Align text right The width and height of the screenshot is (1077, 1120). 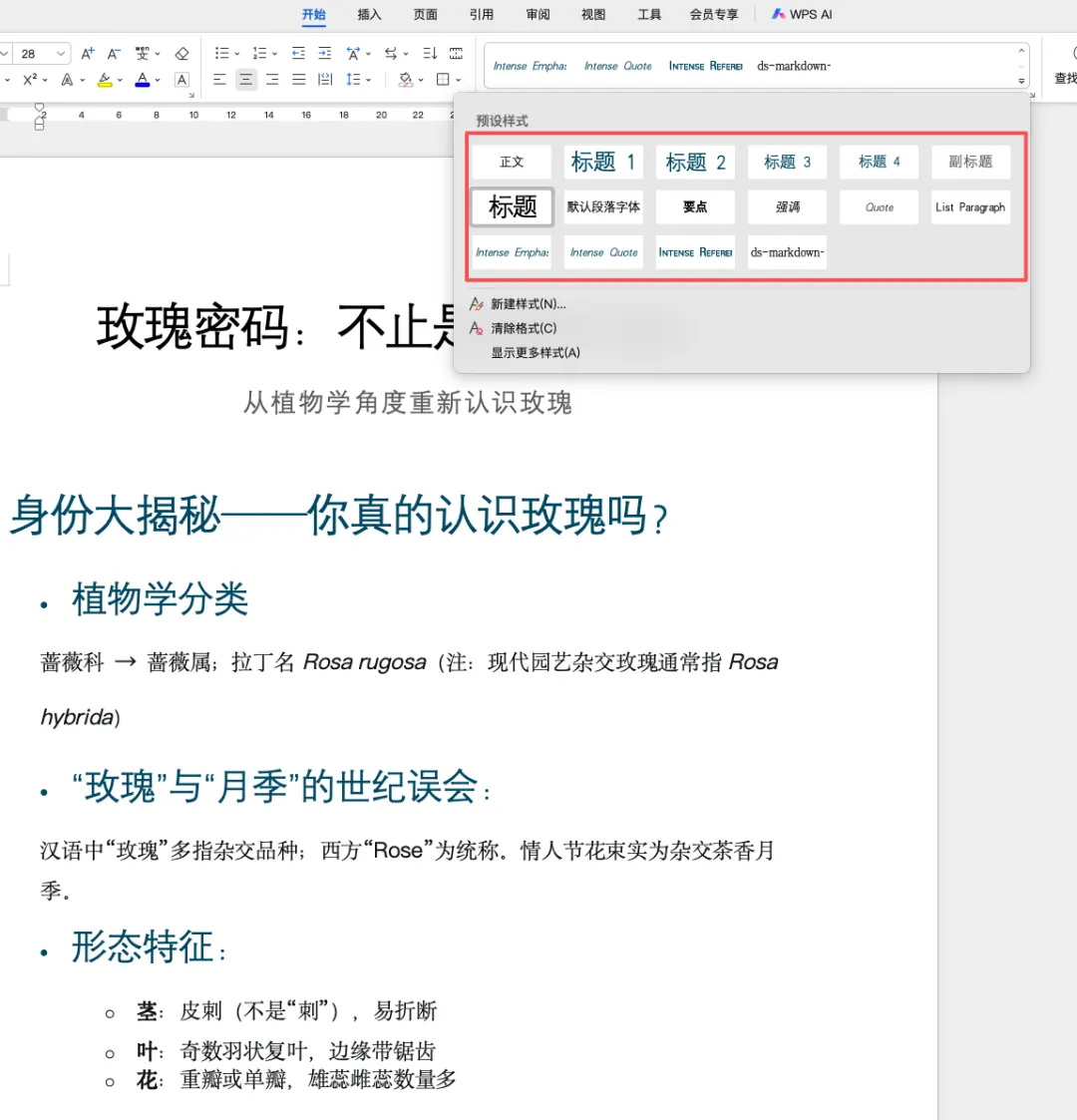coord(272,79)
